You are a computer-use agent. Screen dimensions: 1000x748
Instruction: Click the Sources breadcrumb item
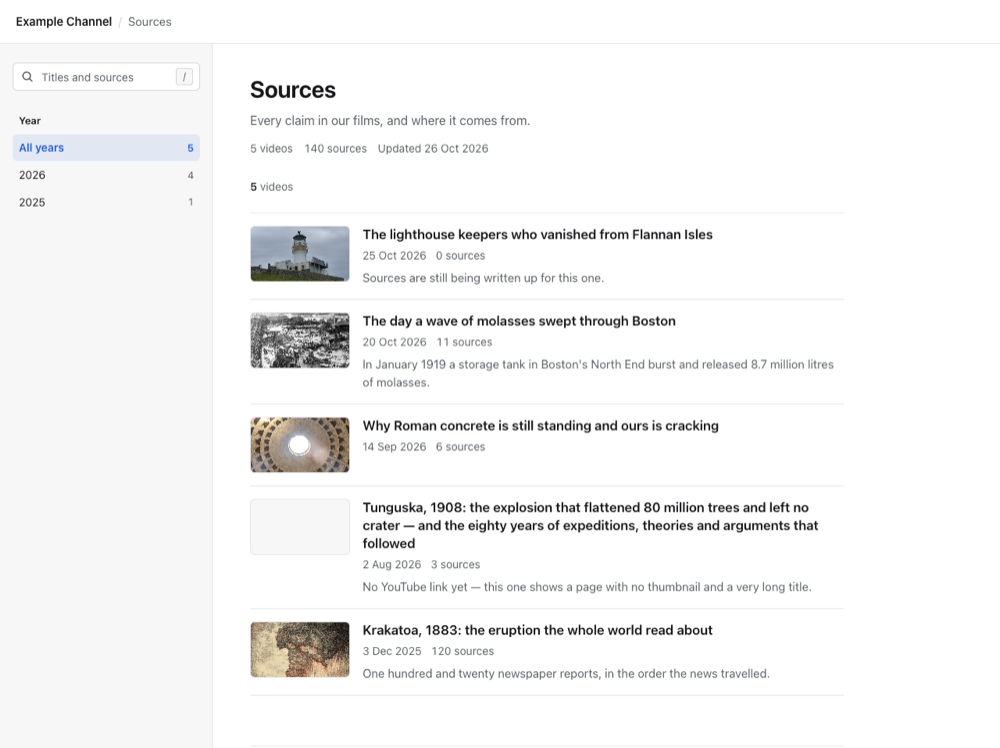[150, 22]
